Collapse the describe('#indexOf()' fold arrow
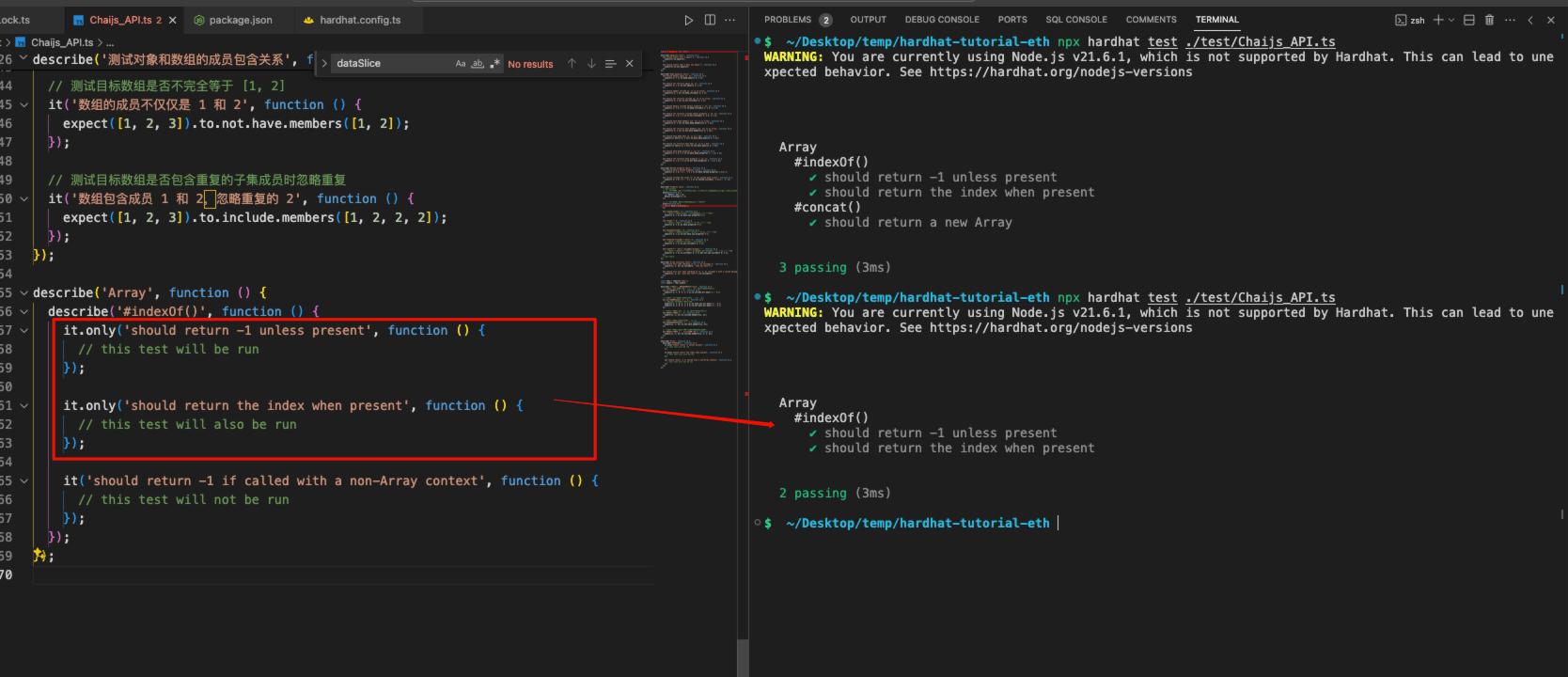Screen dimensions: 1568x677 24,311
